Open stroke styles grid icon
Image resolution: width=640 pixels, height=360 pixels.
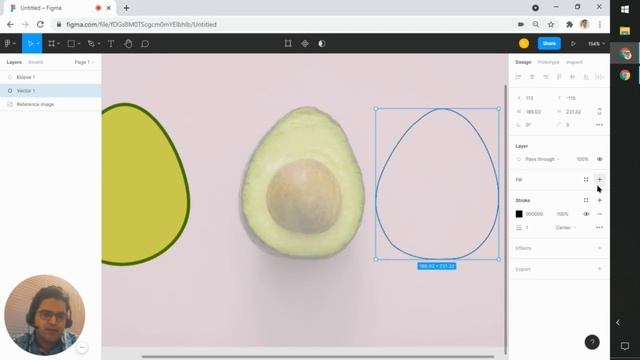(x=586, y=200)
